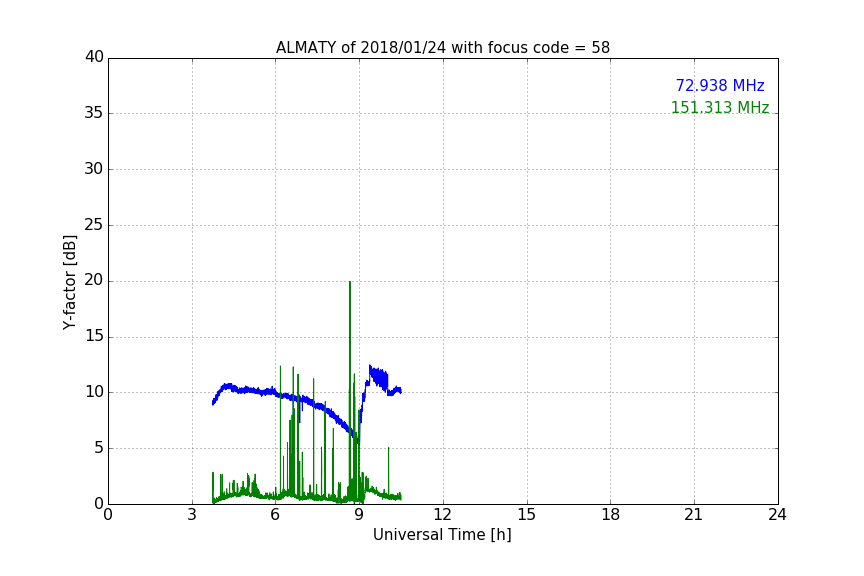Click the y-axis tick label '25'
This screenshot has width=864, height=576.
pos(94,224)
